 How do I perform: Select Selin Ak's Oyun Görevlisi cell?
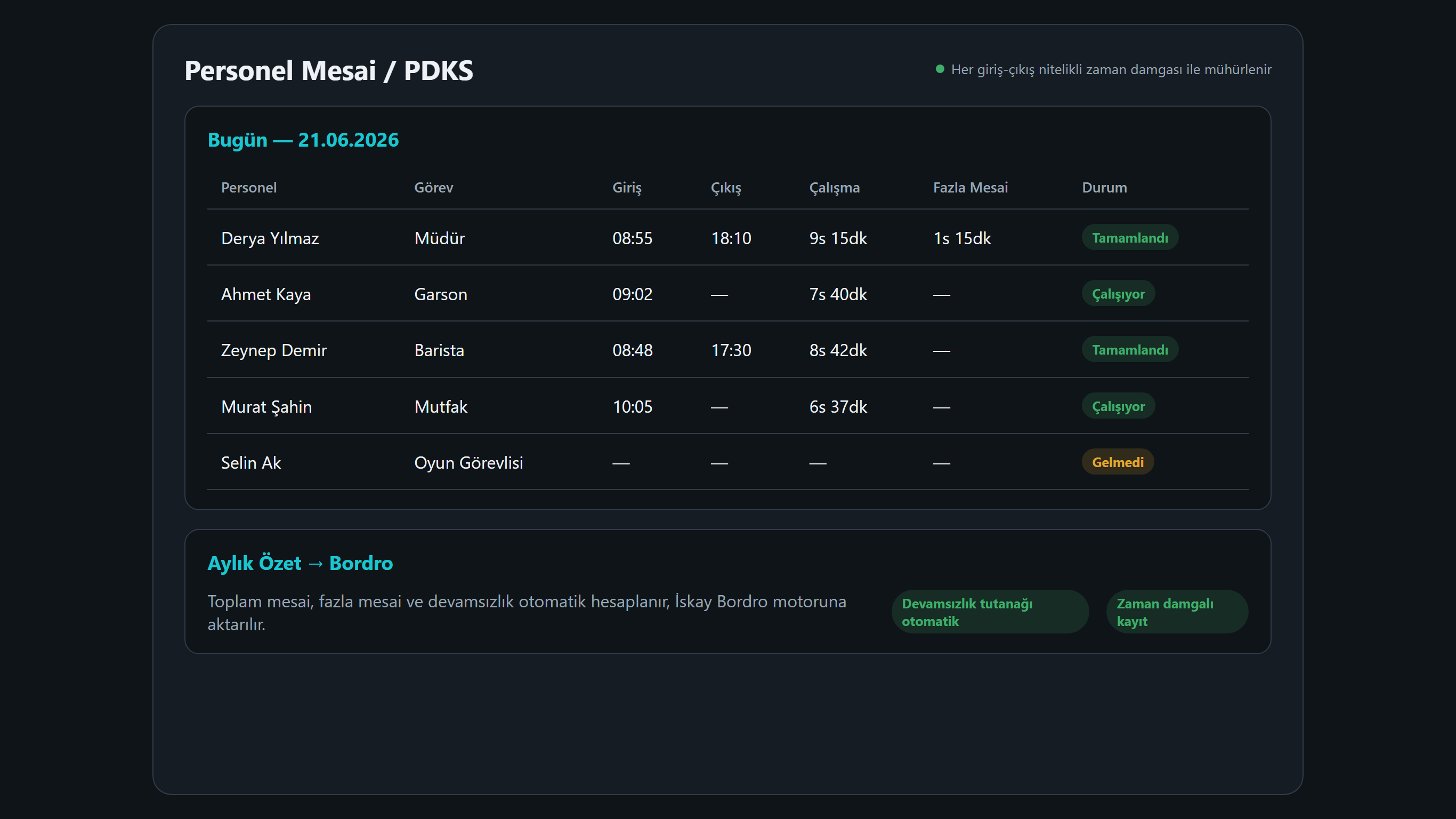[468, 463]
